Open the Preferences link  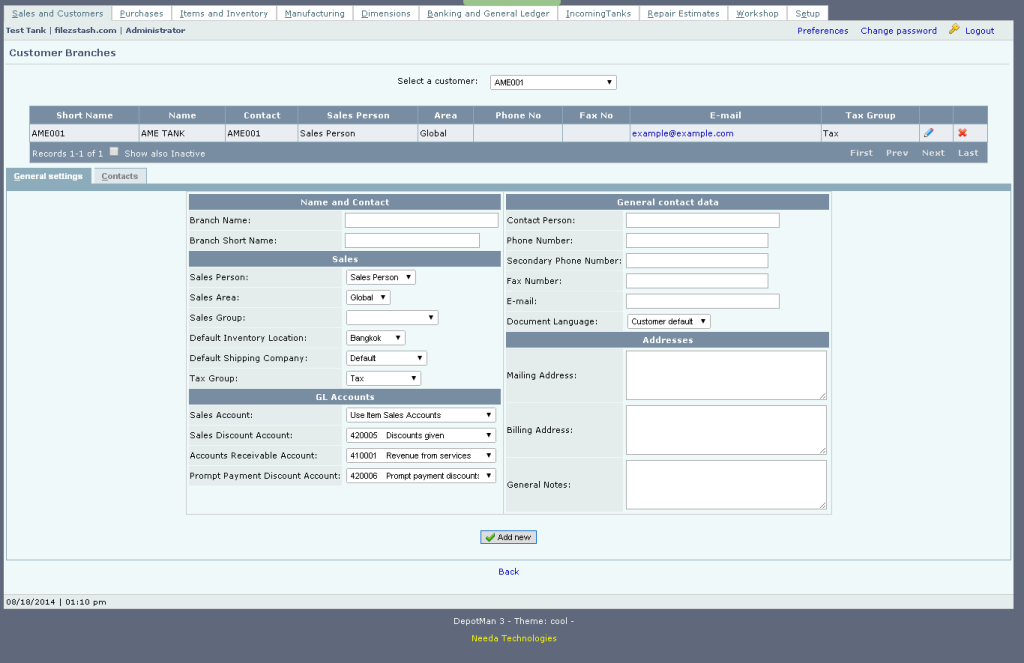click(x=823, y=31)
